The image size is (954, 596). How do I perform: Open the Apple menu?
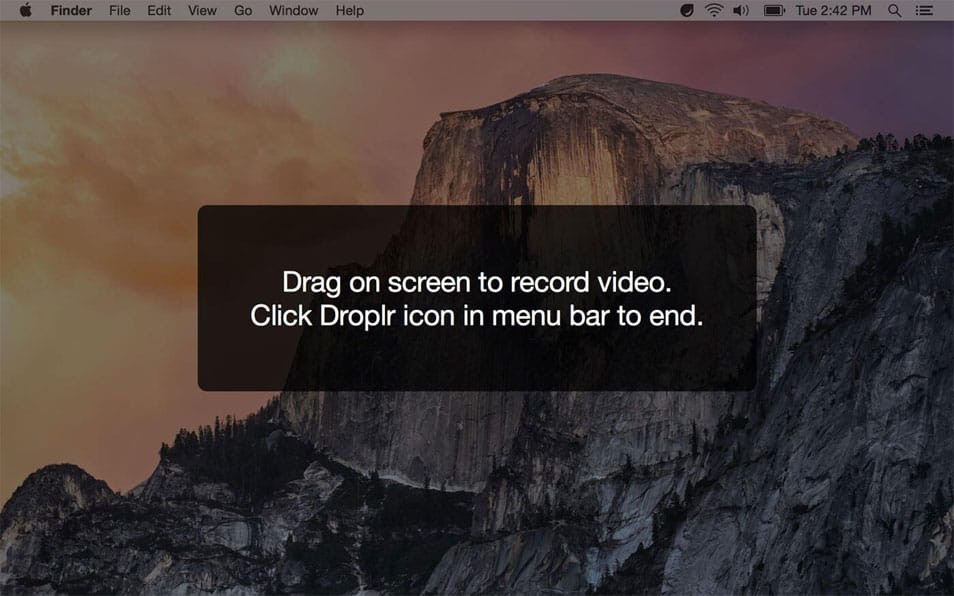point(26,10)
